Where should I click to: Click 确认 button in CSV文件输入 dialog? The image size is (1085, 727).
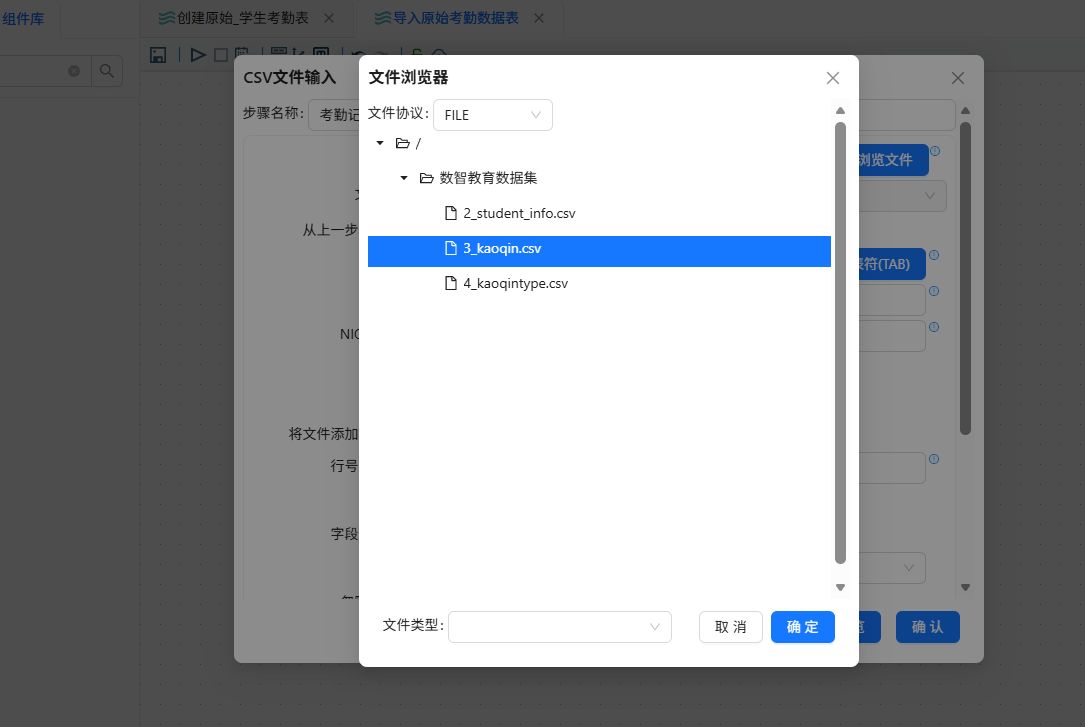(x=927, y=627)
